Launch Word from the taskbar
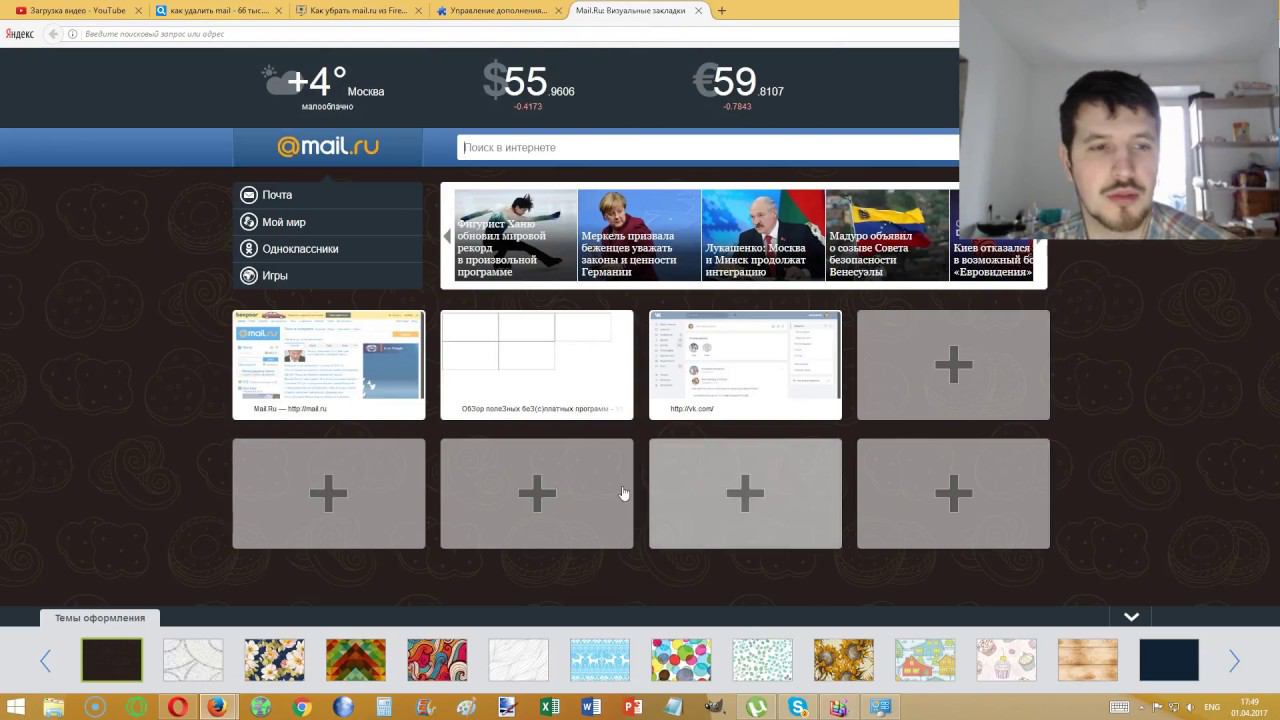 pos(591,707)
